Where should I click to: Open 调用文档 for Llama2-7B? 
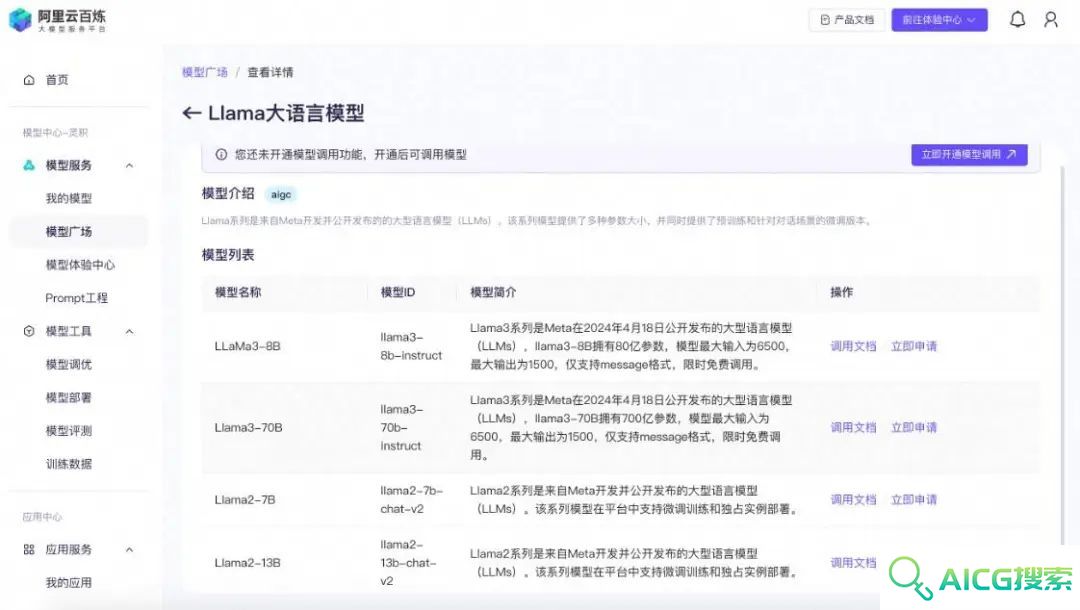[853, 500]
